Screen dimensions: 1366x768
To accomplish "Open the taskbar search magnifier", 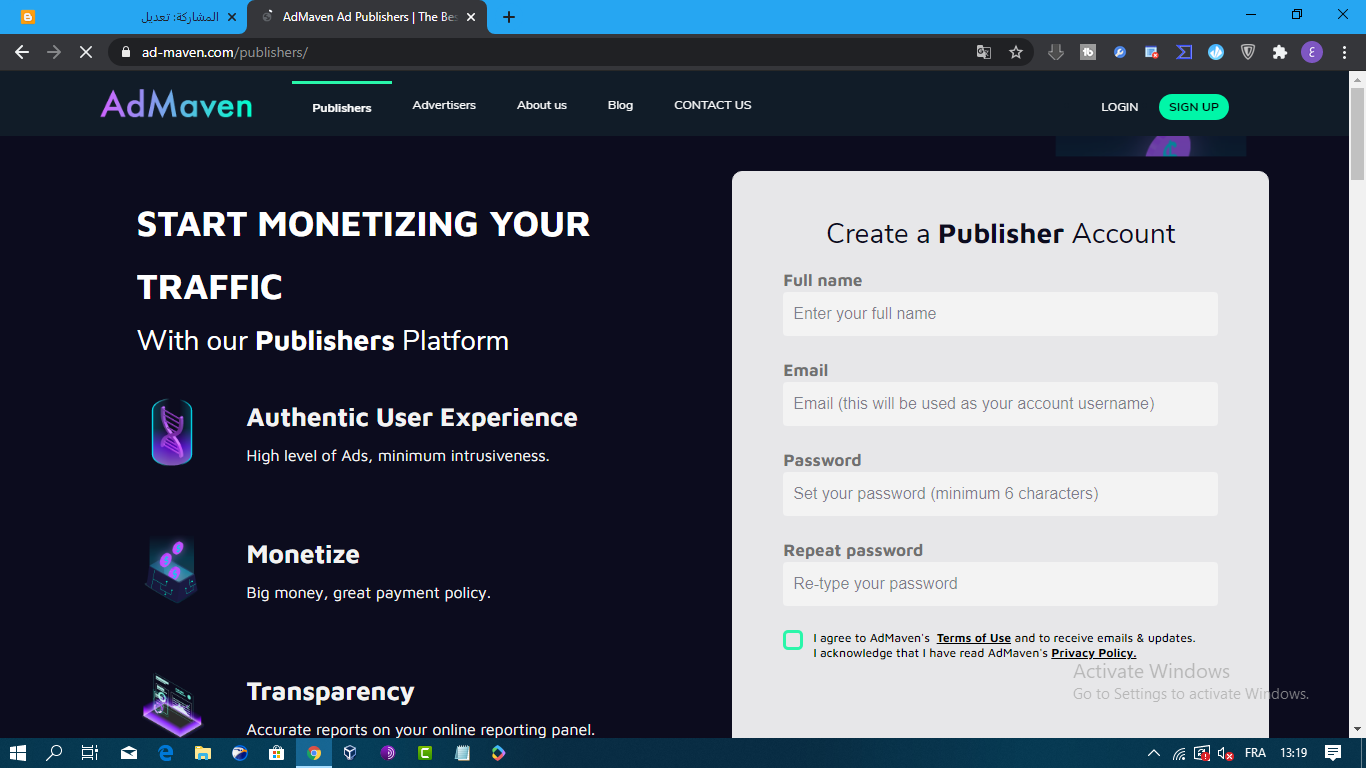I will 55,753.
